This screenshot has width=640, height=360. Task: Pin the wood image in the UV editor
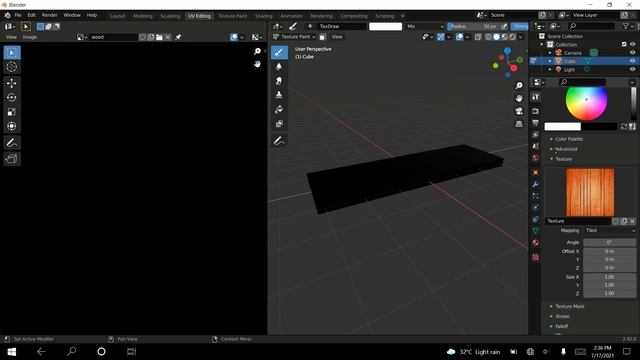pyautogui.click(x=178, y=37)
